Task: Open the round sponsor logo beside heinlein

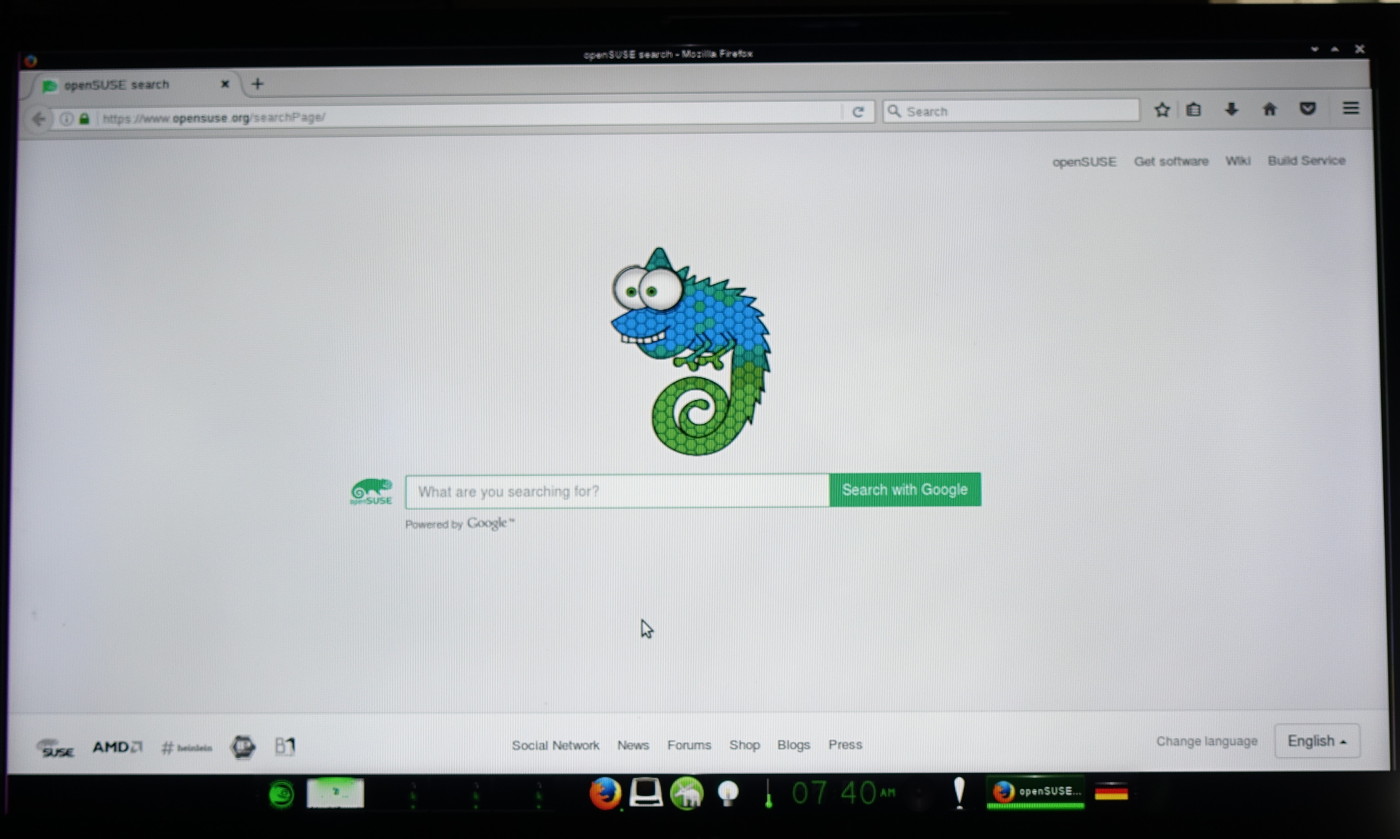Action: coord(243,746)
